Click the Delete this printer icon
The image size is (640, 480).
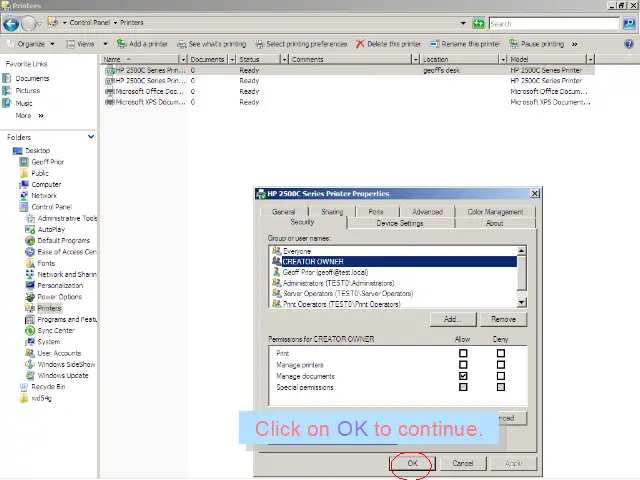click(x=360, y=44)
